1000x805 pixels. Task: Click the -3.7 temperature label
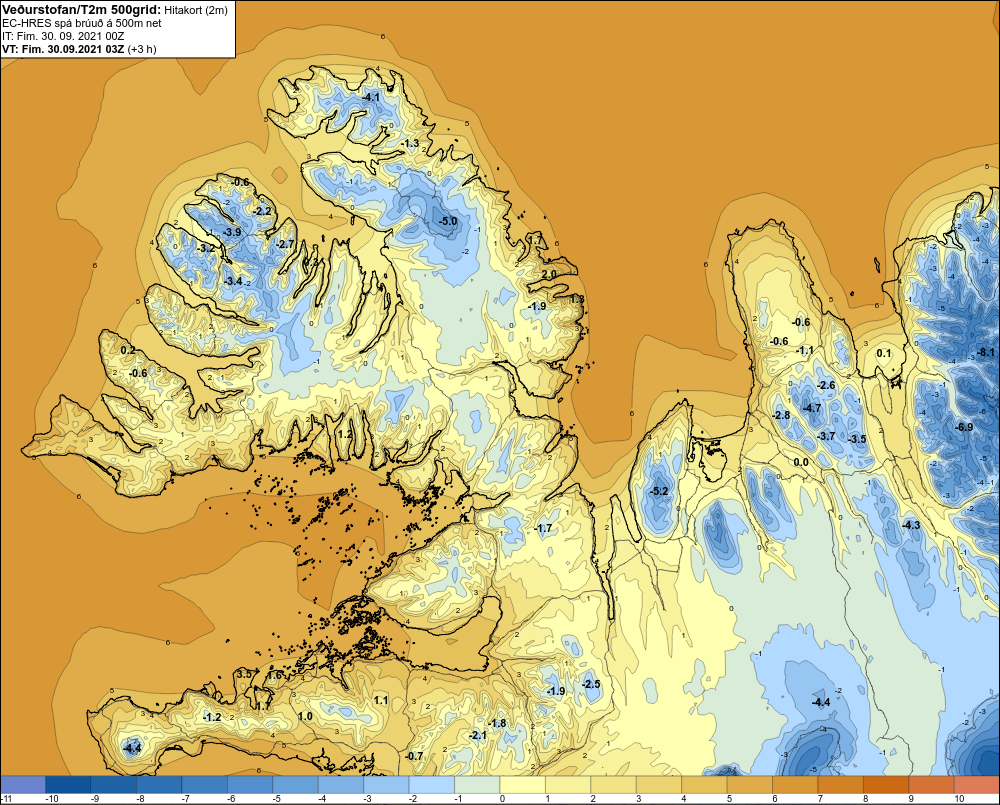point(827,436)
